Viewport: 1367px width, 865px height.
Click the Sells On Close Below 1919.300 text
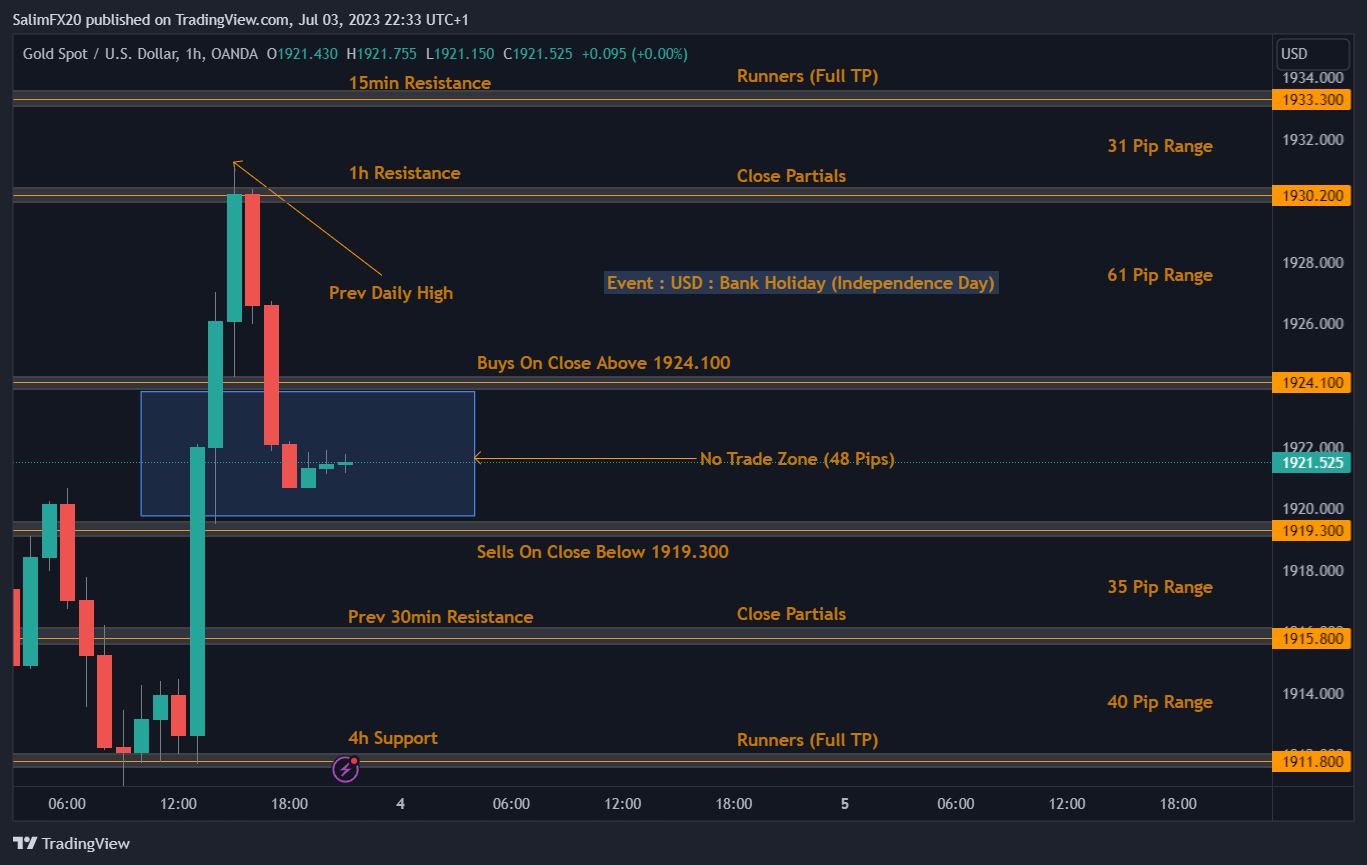click(603, 552)
